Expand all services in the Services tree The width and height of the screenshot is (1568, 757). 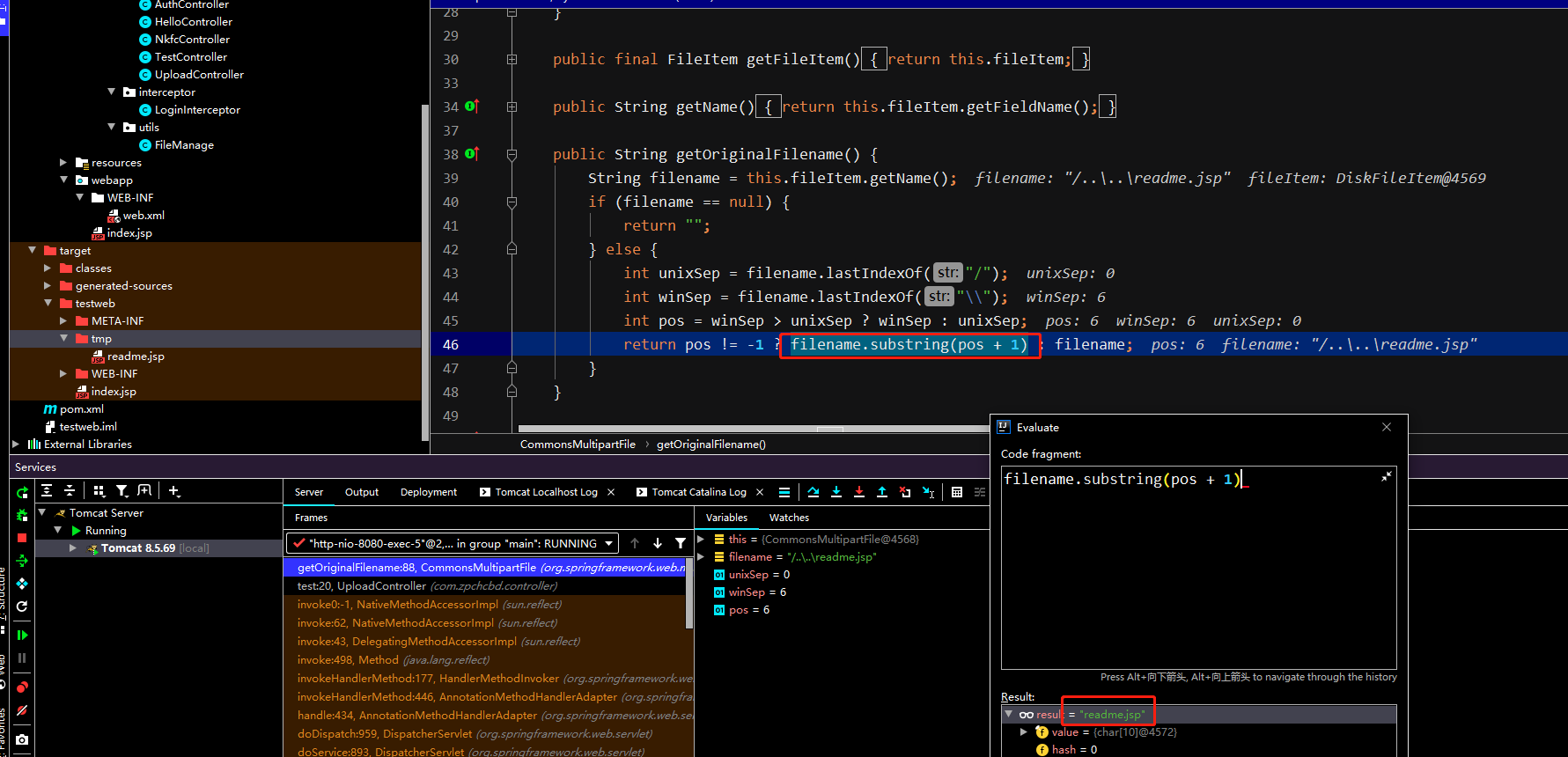(47, 491)
